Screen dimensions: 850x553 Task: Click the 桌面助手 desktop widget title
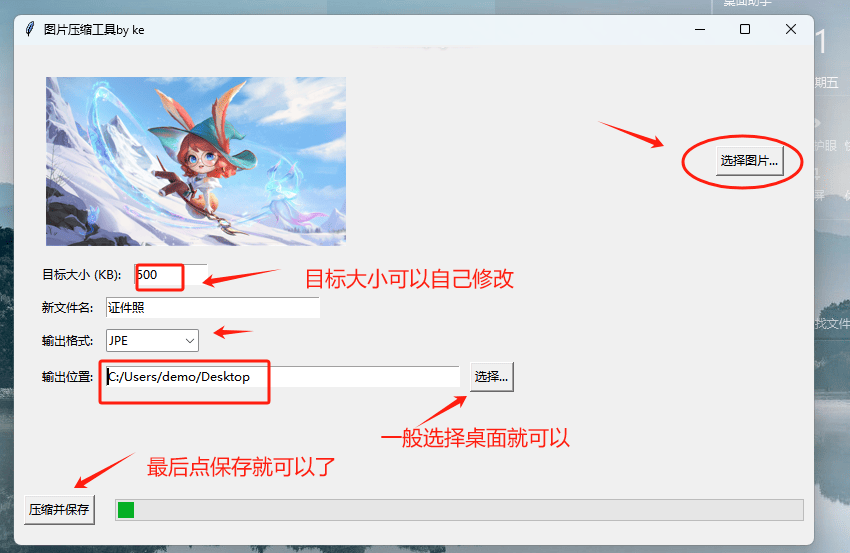[748, 3]
